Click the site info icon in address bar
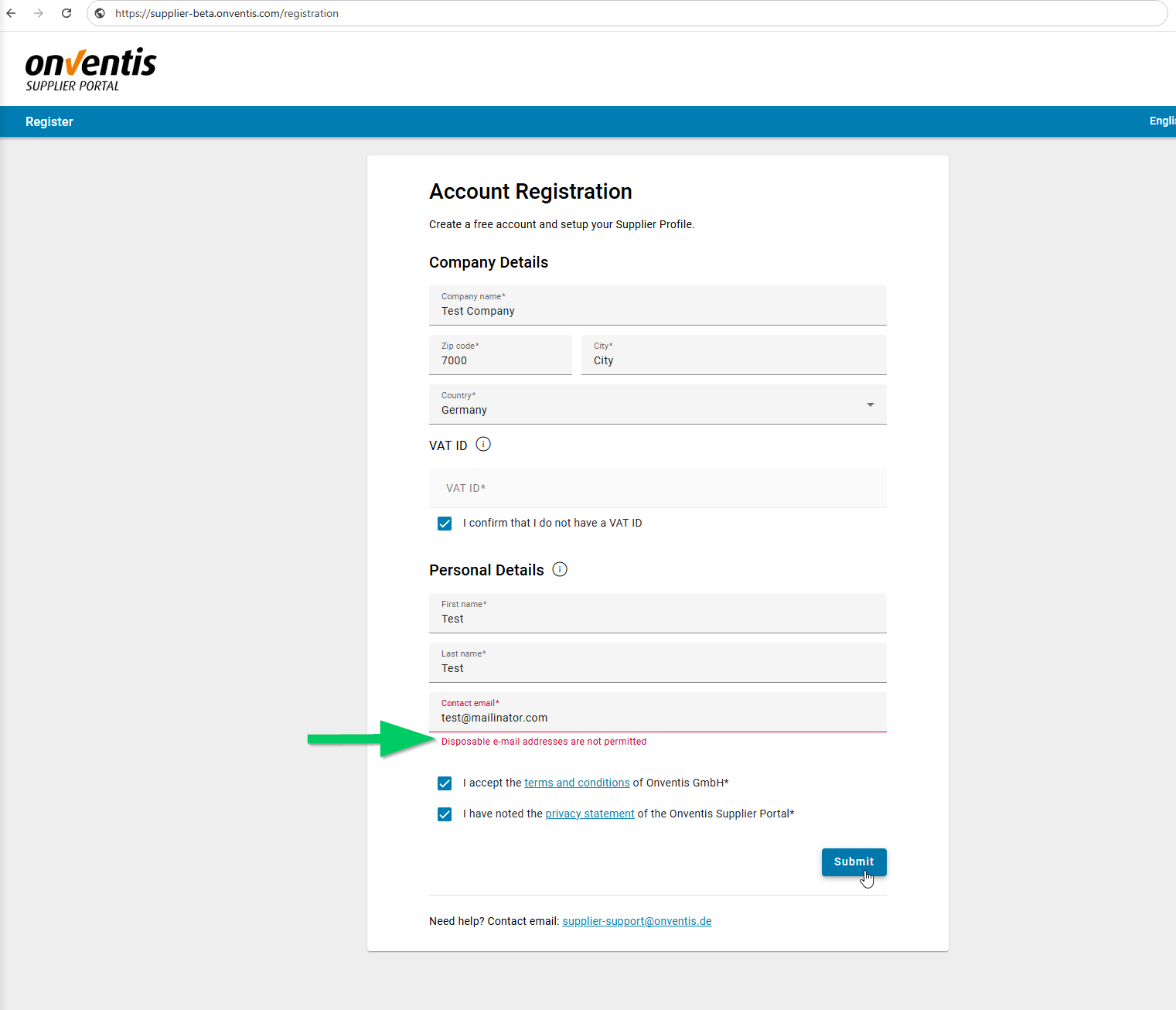This screenshot has height=1010, width=1176. (x=100, y=13)
